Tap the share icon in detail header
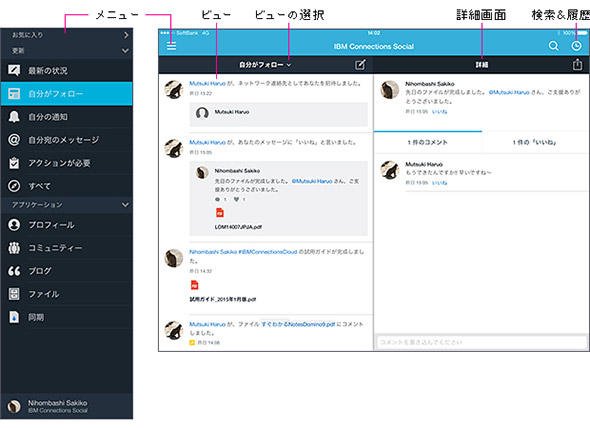The height and width of the screenshot is (428, 590). tap(577, 64)
